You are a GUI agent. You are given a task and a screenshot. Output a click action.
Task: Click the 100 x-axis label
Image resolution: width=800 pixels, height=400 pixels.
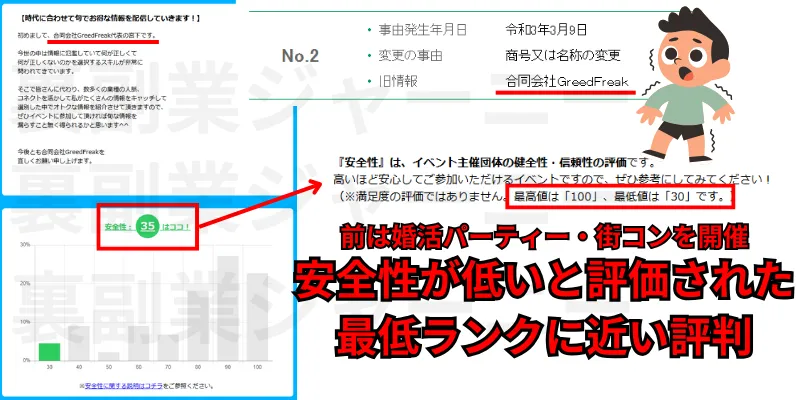[257, 367]
